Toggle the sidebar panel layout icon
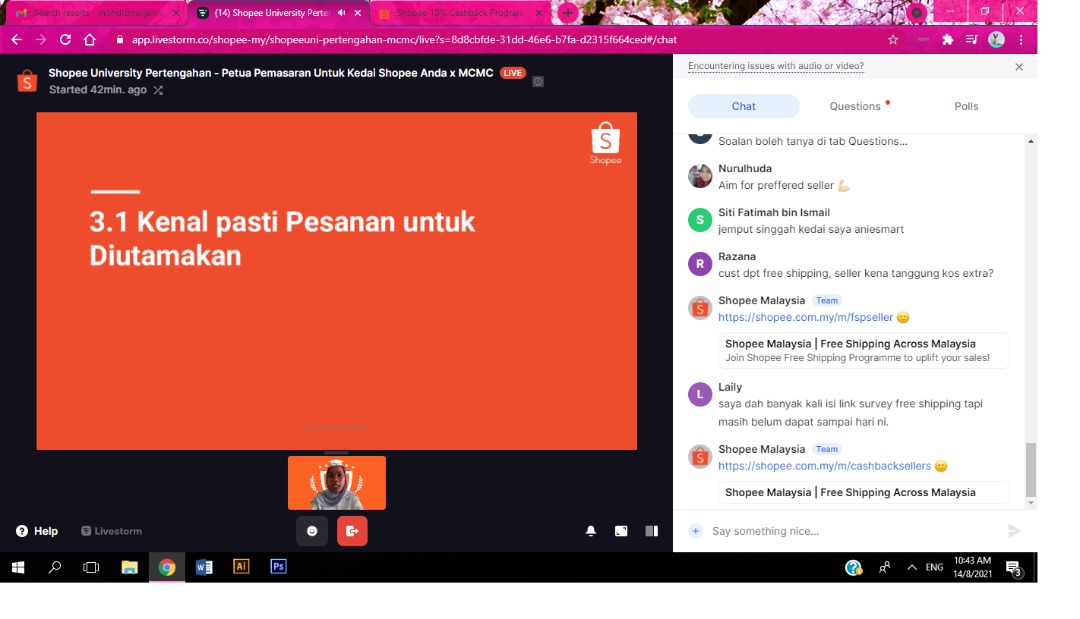This screenshot has height=619, width=1080. pos(651,531)
